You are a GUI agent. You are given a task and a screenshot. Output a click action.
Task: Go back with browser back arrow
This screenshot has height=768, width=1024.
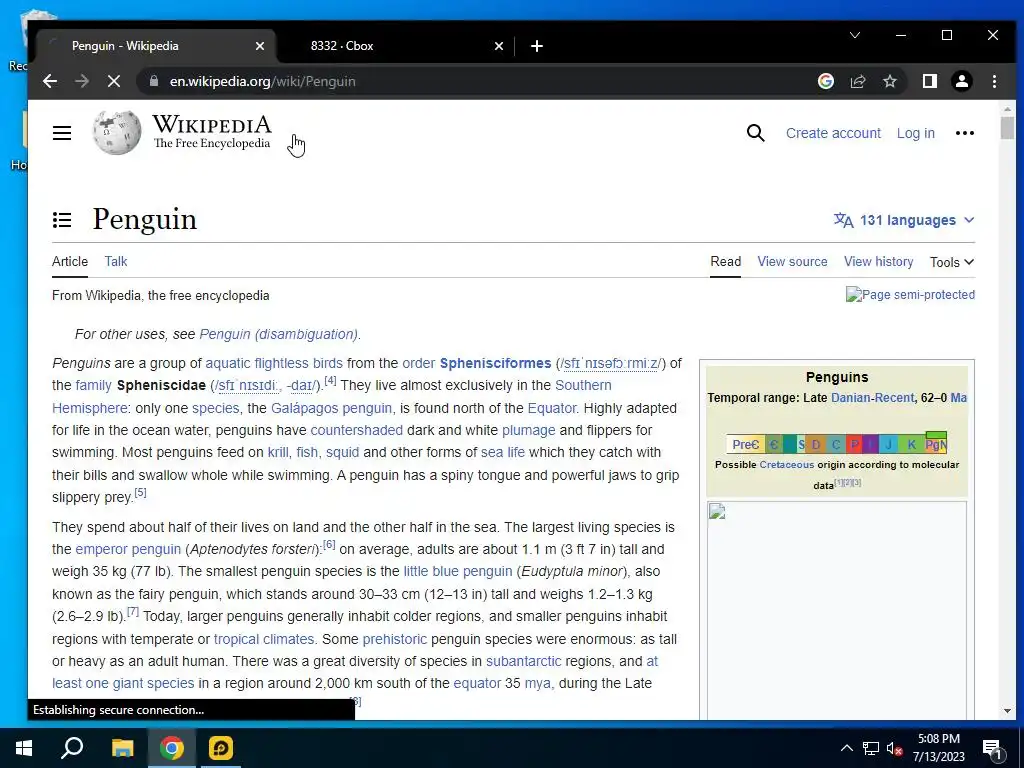click(50, 82)
